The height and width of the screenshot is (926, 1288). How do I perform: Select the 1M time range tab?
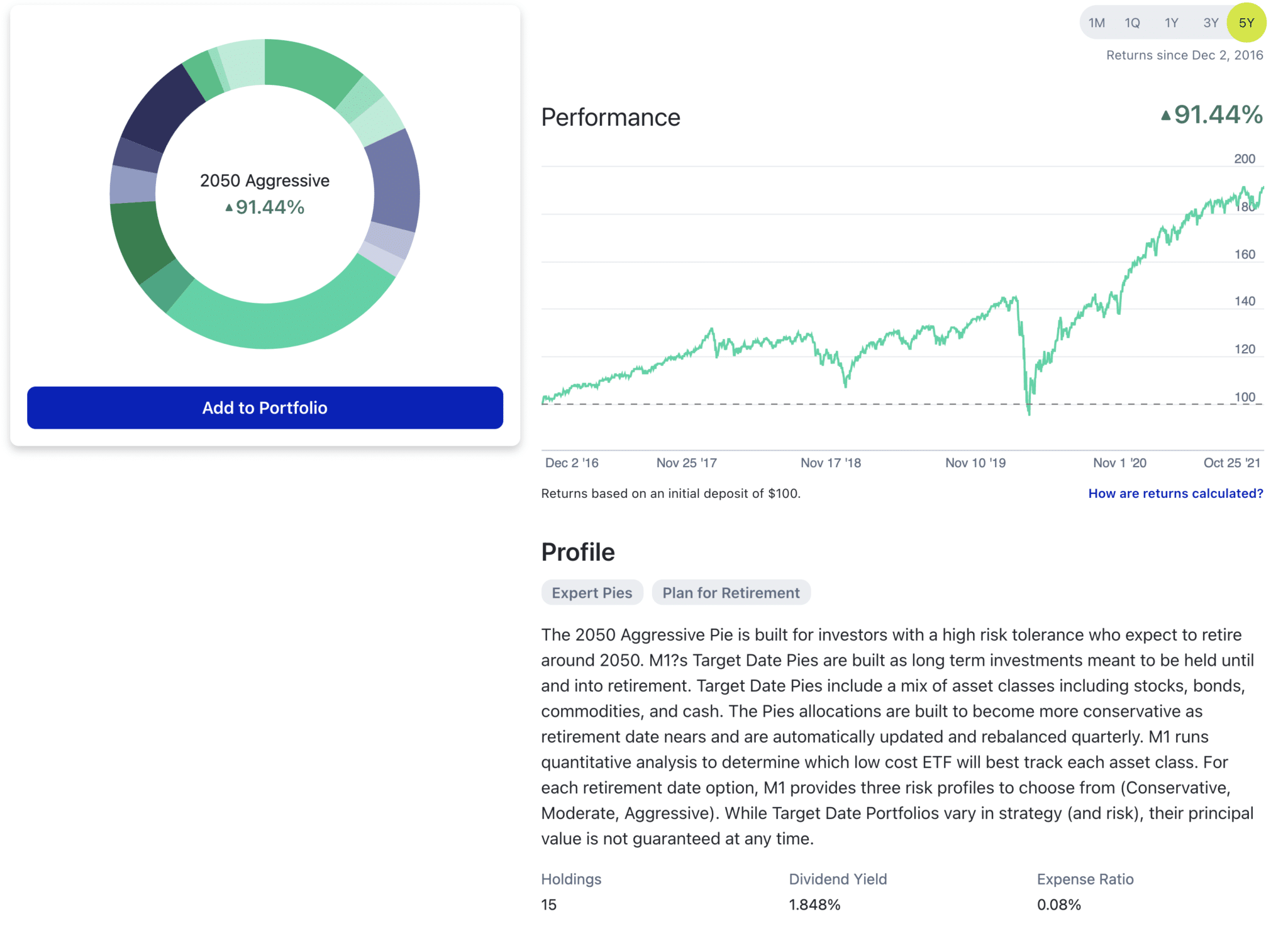click(1097, 23)
